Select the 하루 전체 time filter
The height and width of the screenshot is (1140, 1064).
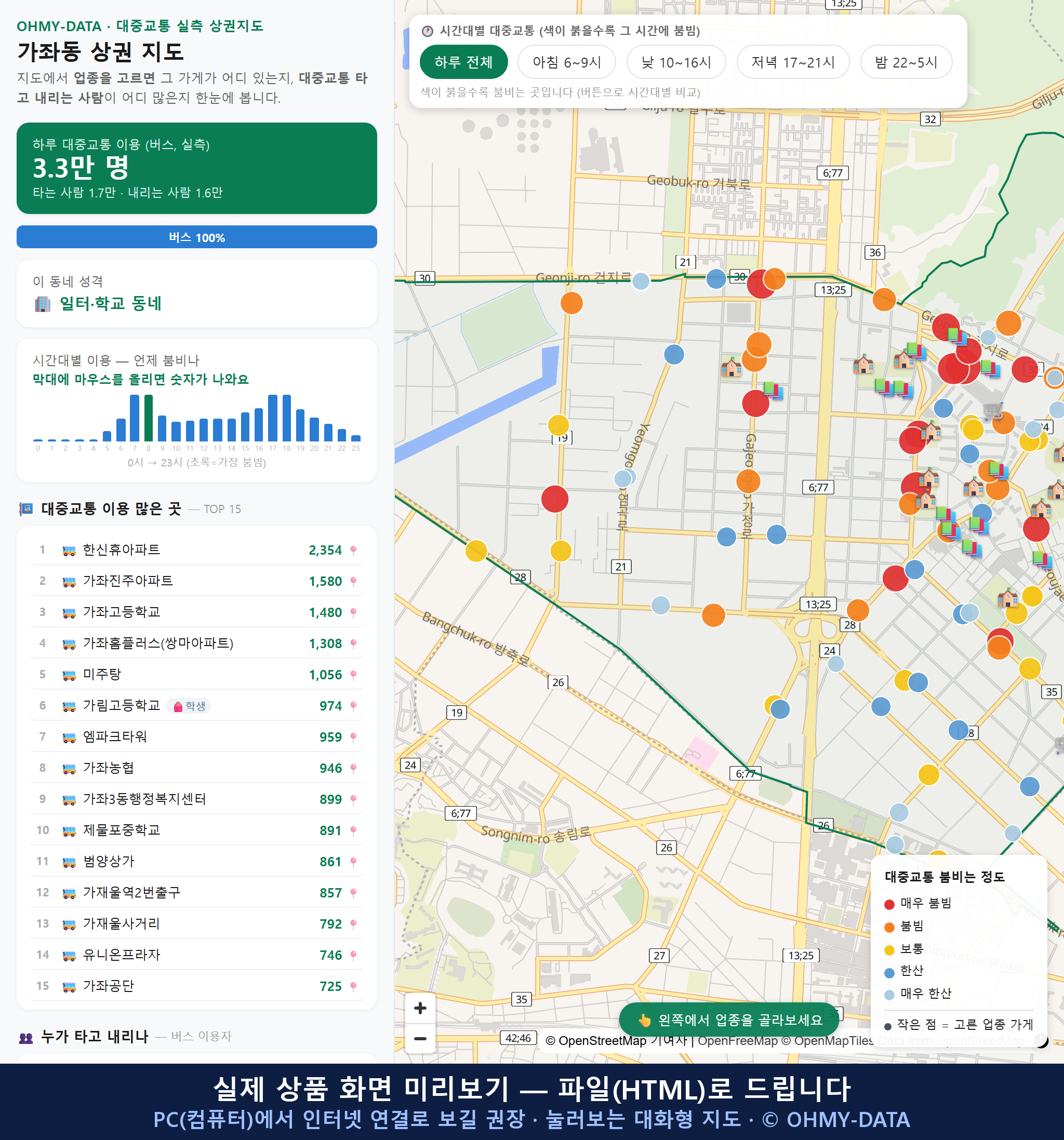pos(463,62)
